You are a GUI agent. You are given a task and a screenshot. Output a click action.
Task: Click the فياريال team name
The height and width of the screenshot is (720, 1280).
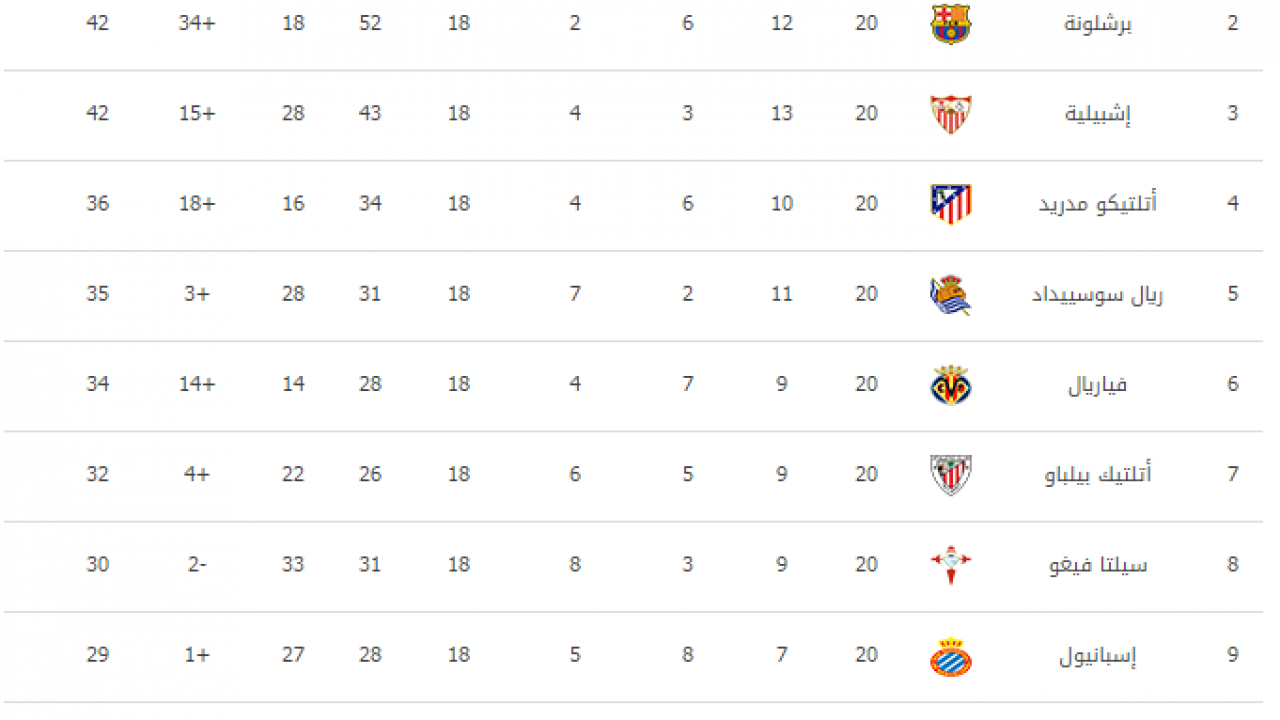tap(1098, 385)
